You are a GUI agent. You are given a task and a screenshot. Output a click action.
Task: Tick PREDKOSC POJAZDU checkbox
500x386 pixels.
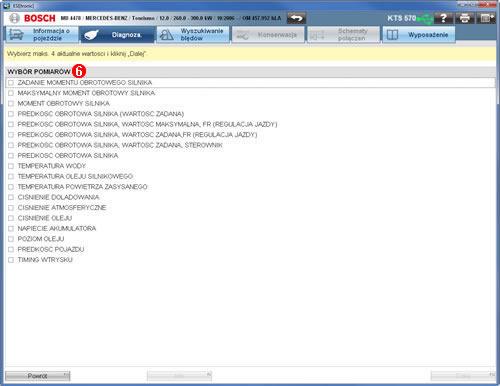click(11, 249)
